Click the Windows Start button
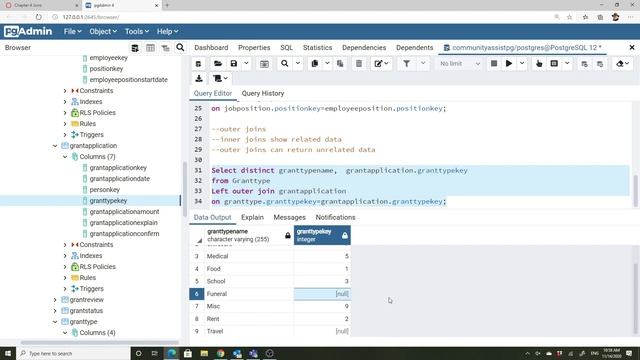The width and height of the screenshot is (640, 360). [8, 353]
